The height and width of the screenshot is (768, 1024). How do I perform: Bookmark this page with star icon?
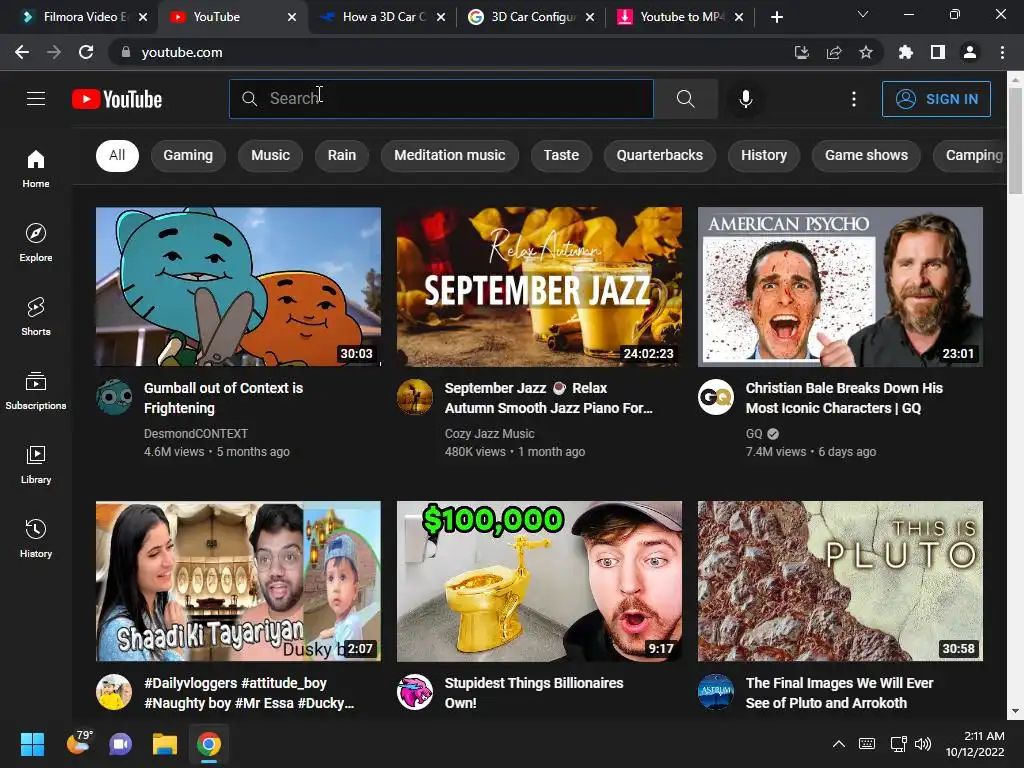[x=866, y=52]
